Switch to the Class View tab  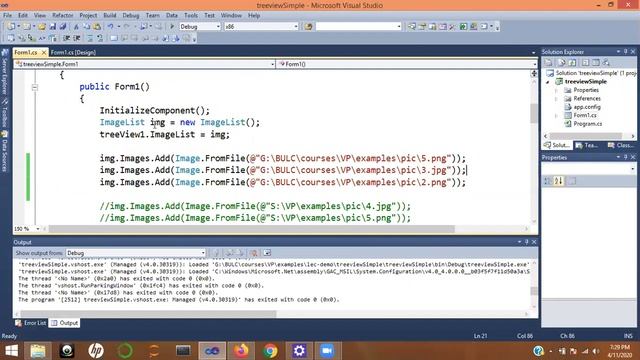620,145
